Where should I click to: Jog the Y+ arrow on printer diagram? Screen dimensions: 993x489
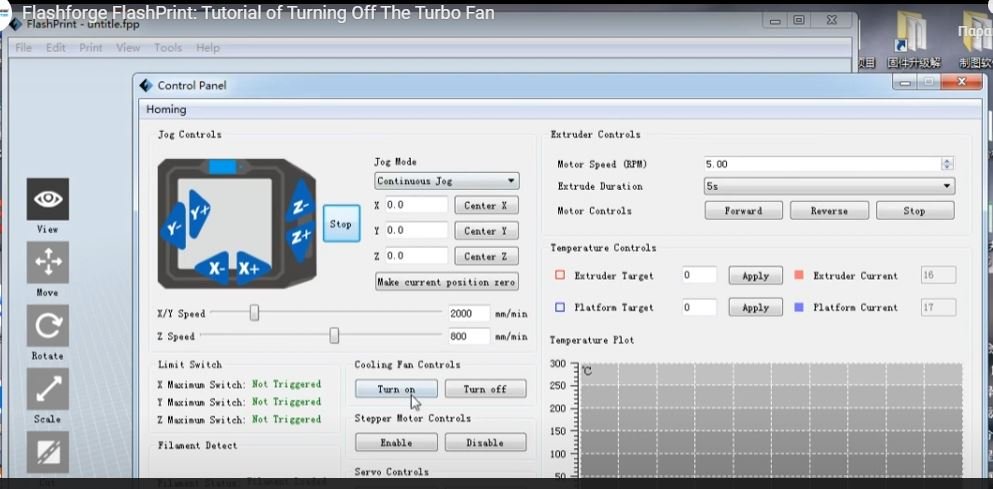(x=199, y=213)
